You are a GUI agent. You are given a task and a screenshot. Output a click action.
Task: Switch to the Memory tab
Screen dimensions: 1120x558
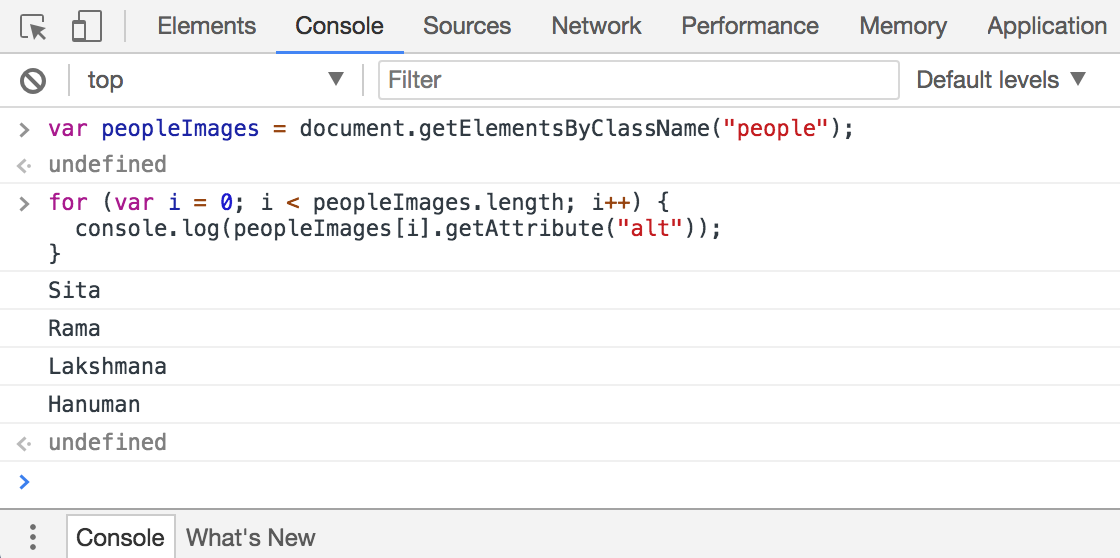click(903, 27)
